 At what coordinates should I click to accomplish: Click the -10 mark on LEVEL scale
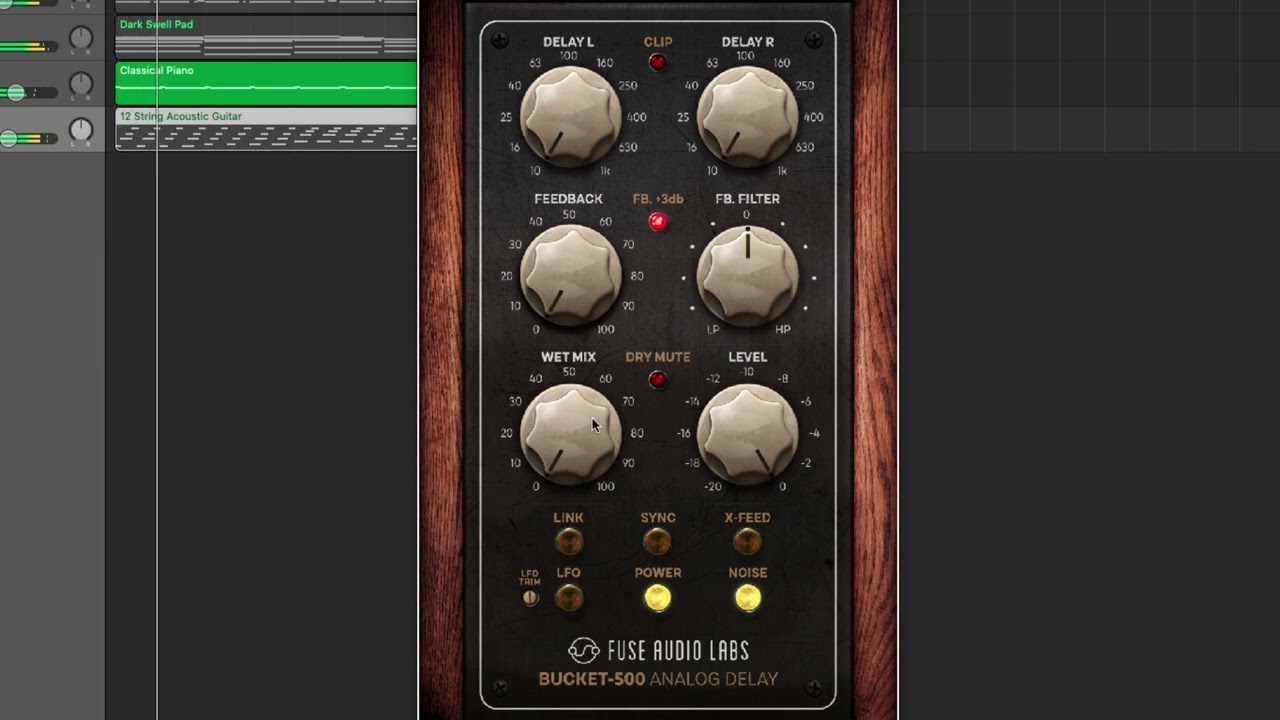pos(747,372)
